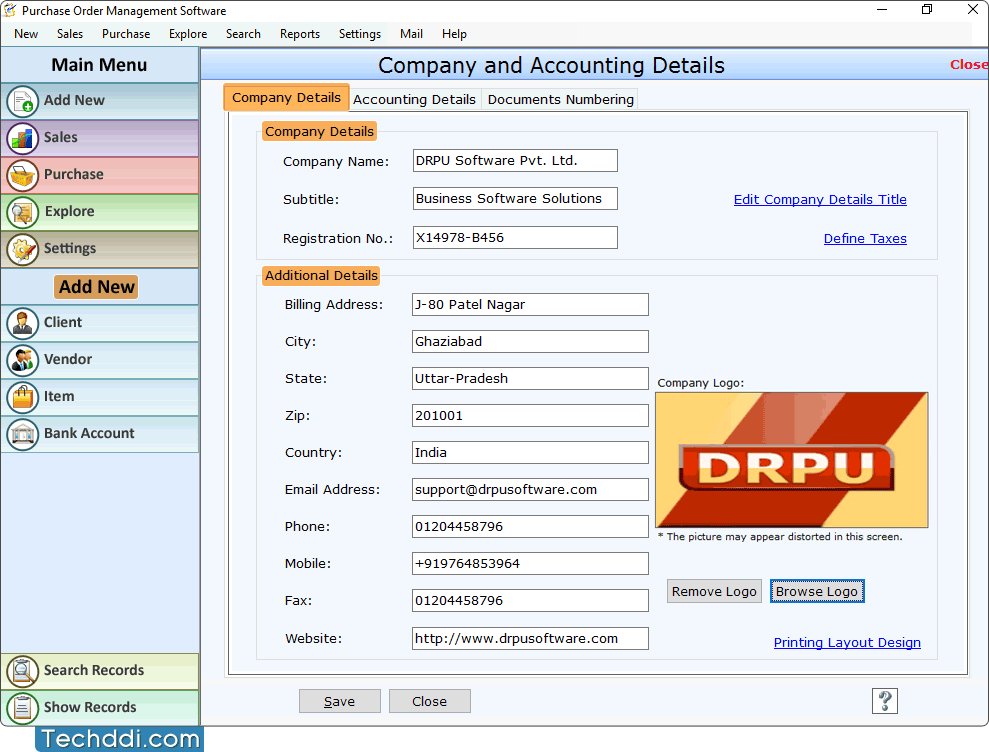This screenshot has height=752, width=989.
Task: Click the Subtitle input field
Action: pos(515,199)
